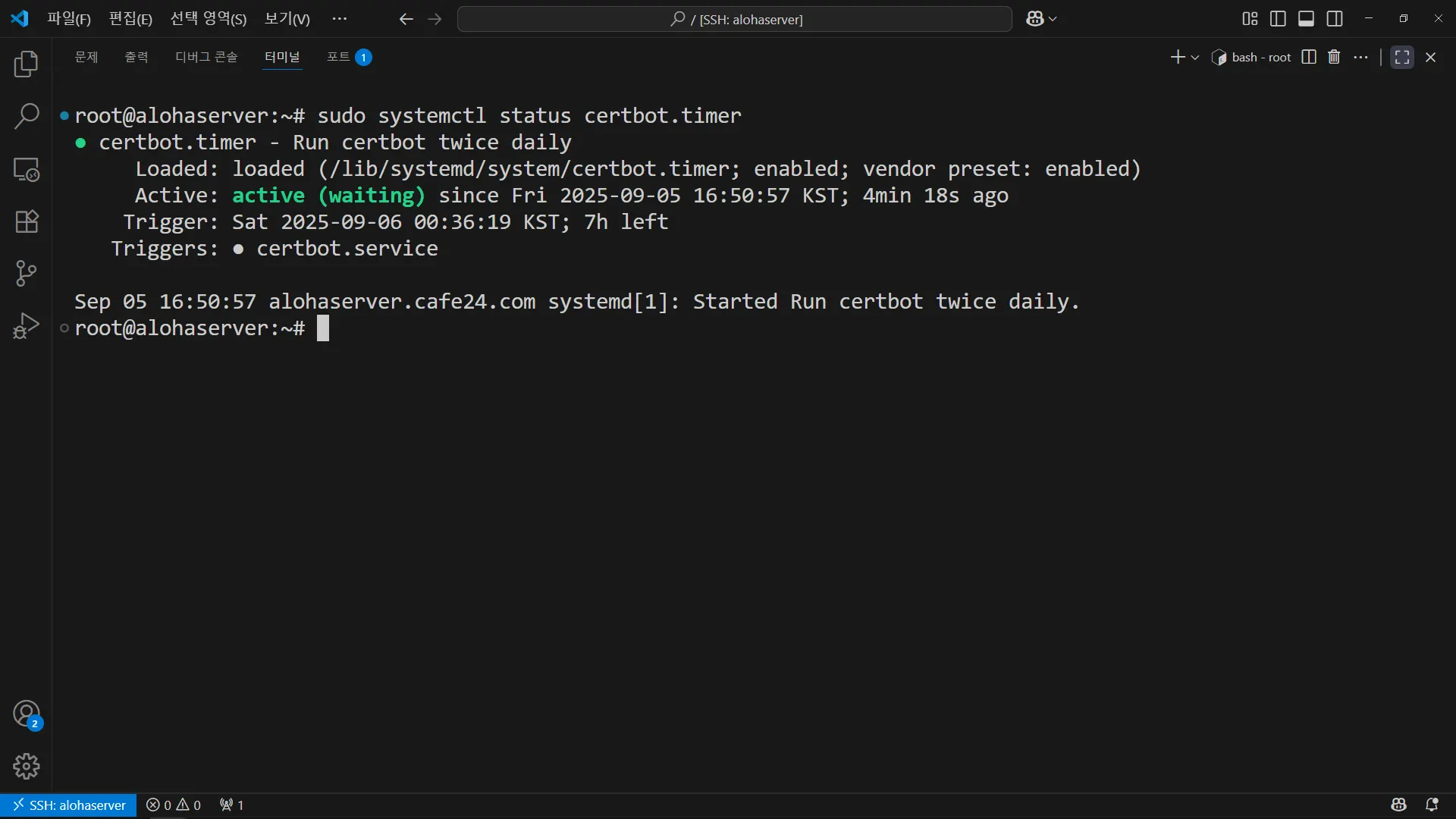The image size is (1456, 819).
Task: Toggle maximized panel size button
Action: click(x=1401, y=57)
